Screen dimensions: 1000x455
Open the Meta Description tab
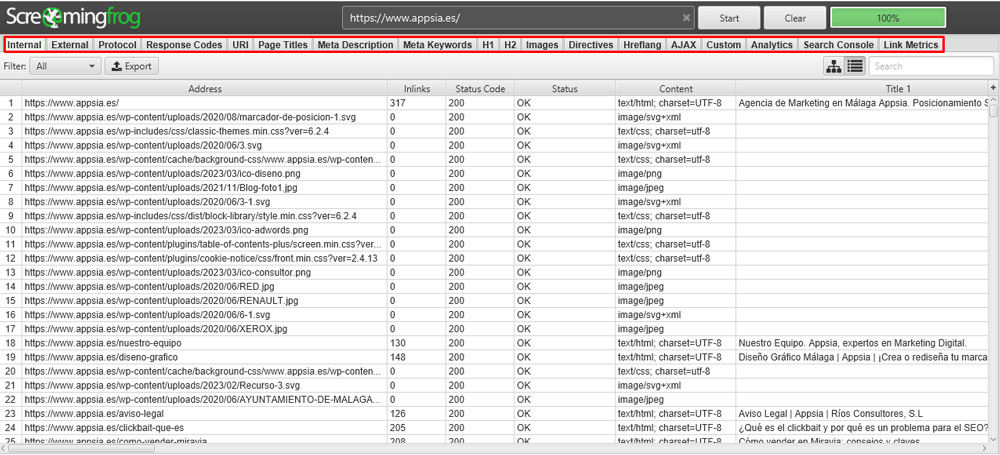[x=355, y=45]
